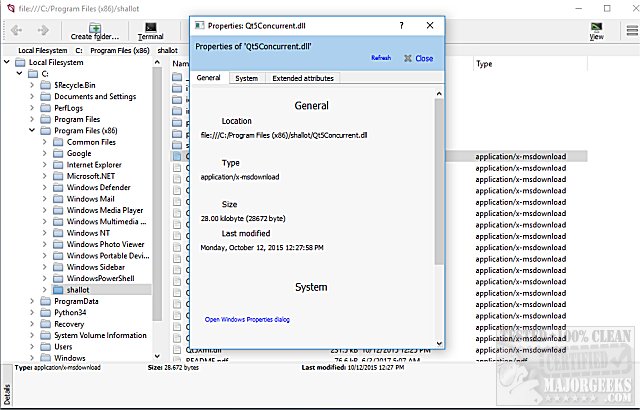Open Windows Properties dialog link
Screen dimensions: 640x410
[x=247, y=319]
